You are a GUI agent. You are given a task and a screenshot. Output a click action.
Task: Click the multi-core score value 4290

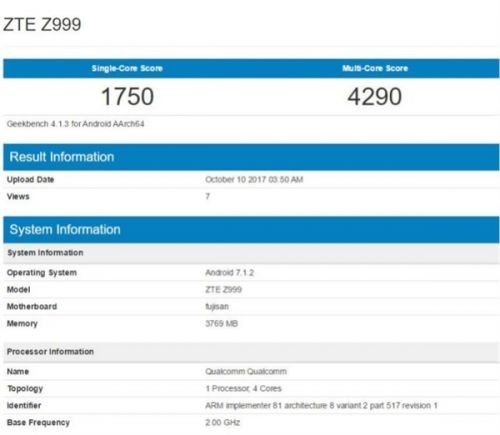pos(375,96)
